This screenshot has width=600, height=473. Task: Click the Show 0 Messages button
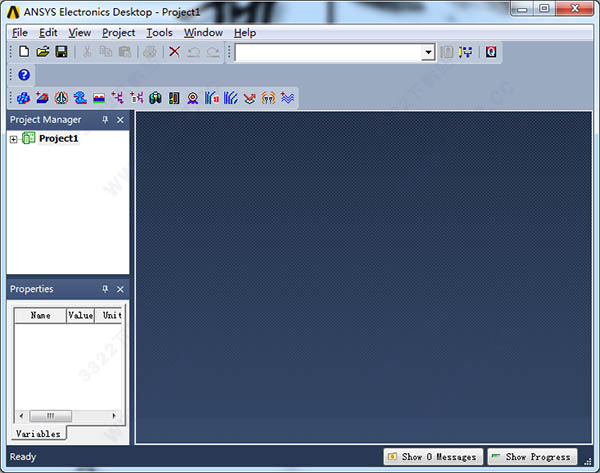click(433, 457)
